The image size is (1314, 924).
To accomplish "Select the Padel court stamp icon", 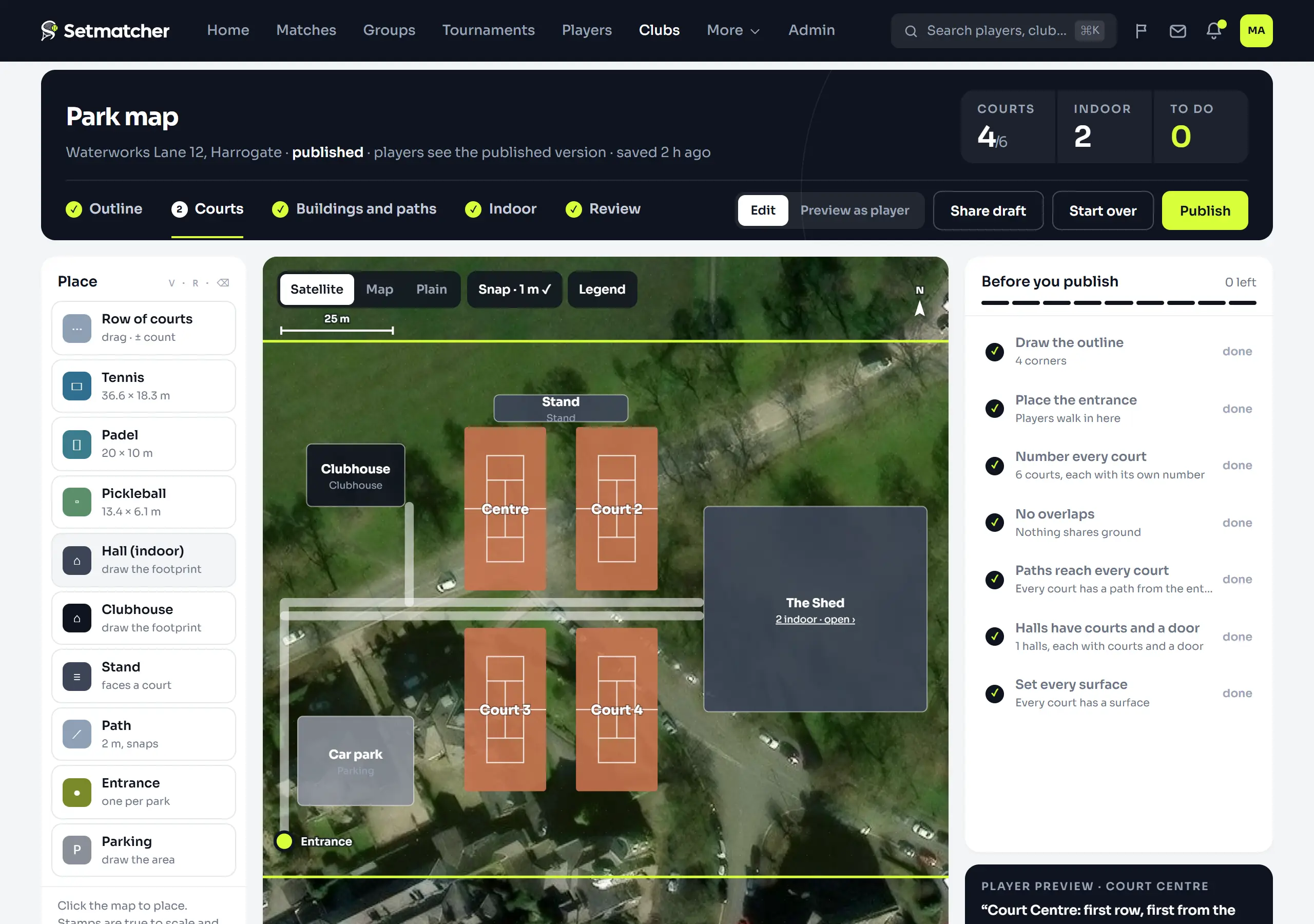I will coord(76,444).
